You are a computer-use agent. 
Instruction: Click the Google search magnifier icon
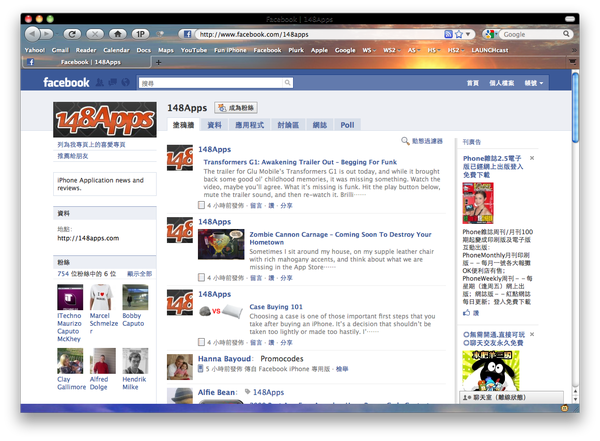[566, 34]
